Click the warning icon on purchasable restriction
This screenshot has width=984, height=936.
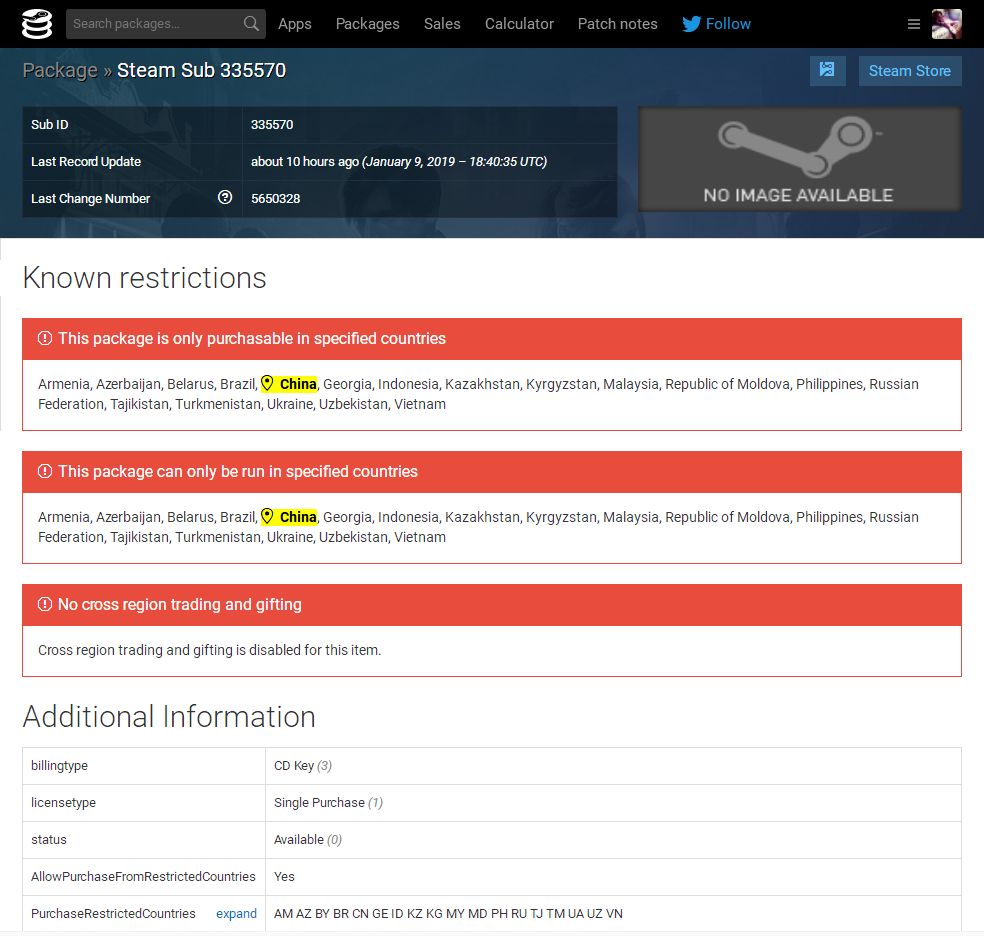[45, 338]
